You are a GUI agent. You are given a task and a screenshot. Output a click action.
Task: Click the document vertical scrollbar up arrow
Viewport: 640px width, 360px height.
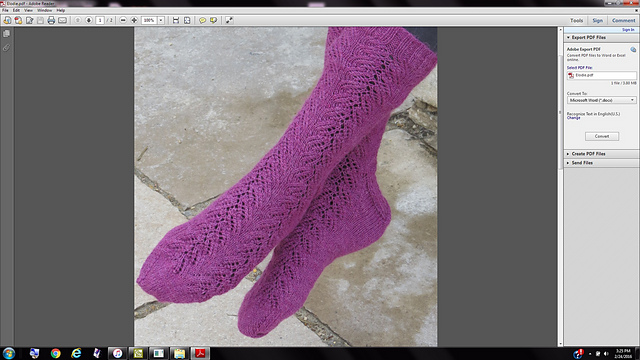[560, 30]
